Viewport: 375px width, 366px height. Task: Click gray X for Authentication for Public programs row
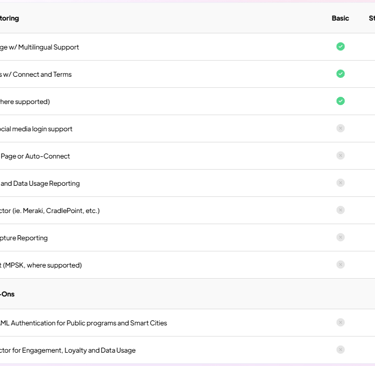(x=340, y=322)
